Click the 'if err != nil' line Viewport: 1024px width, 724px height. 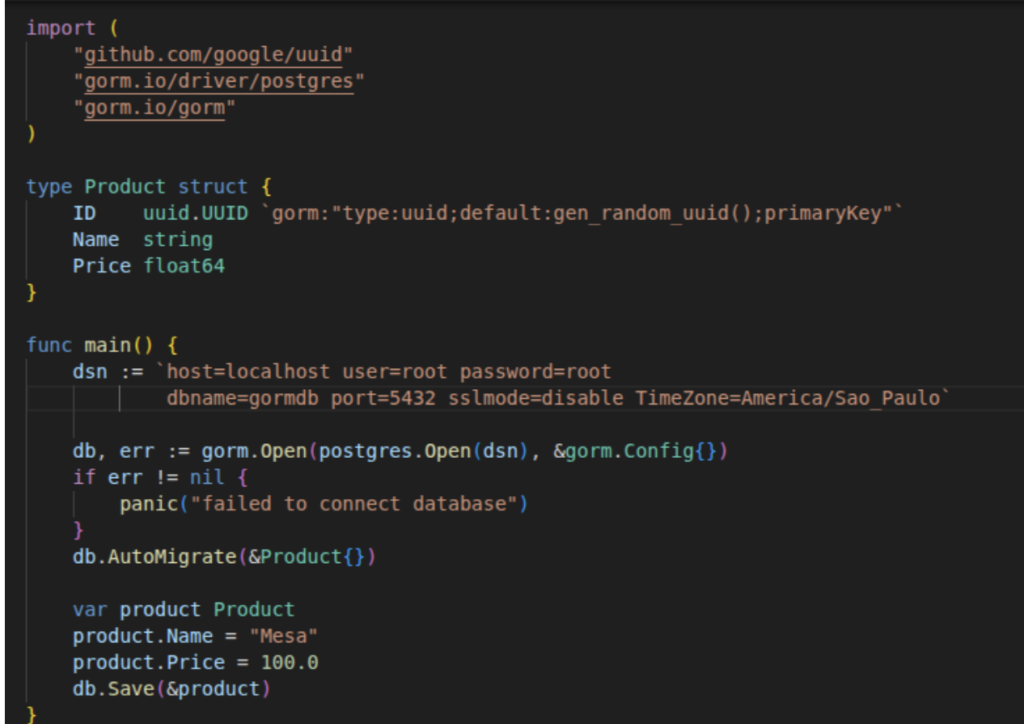click(160, 477)
